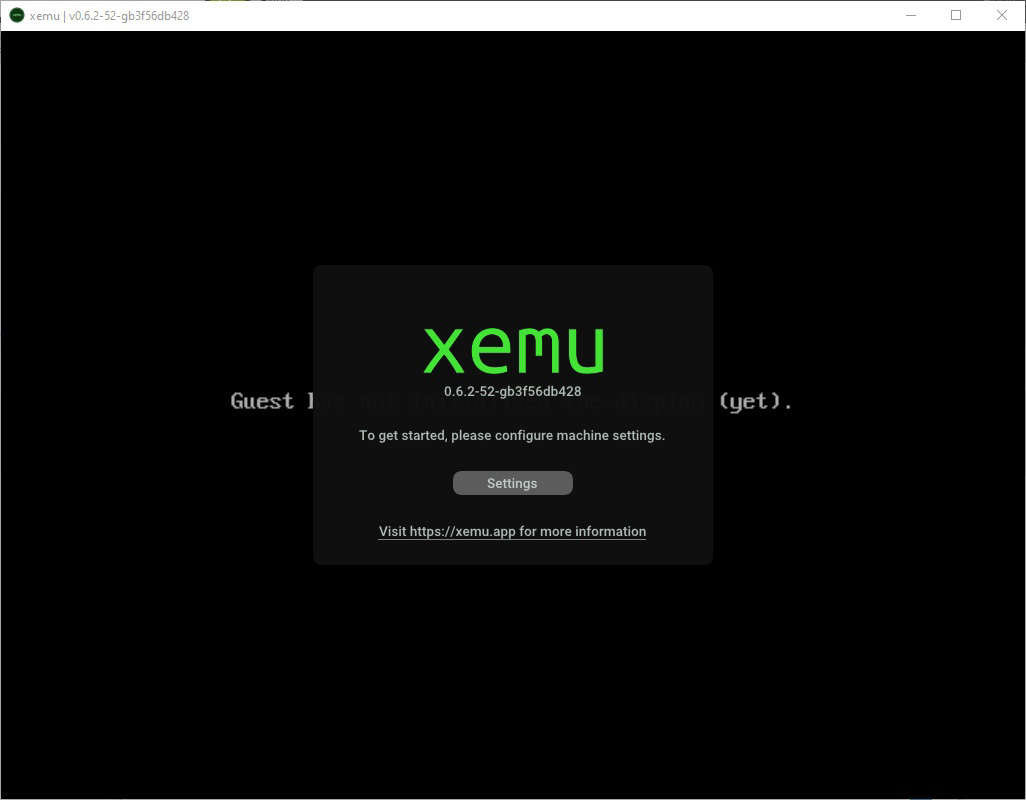Click the xemu app icon in title bar

click(x=17, y=15)
